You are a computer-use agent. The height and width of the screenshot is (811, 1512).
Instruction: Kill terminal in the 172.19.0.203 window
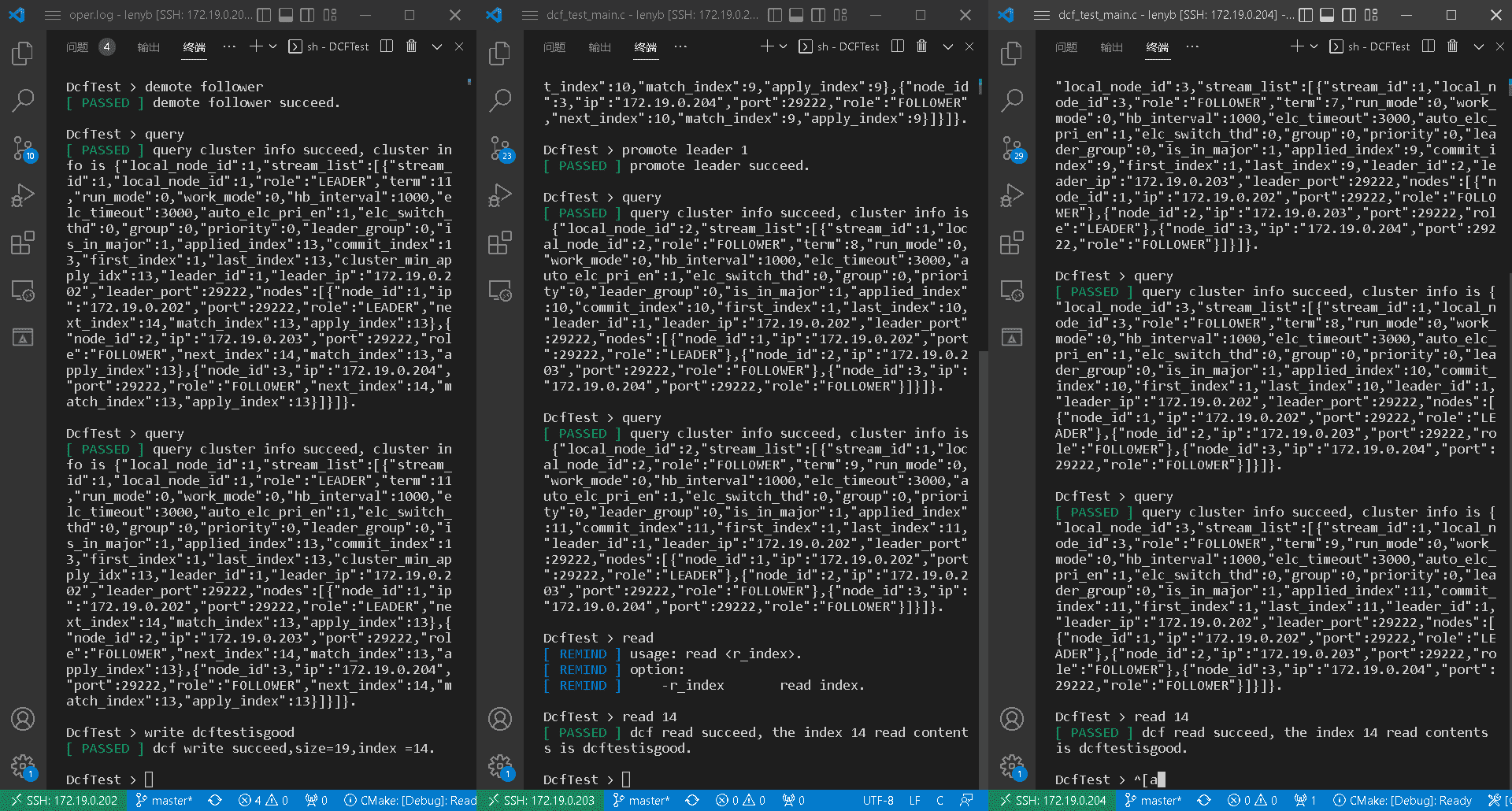(921, 46)
